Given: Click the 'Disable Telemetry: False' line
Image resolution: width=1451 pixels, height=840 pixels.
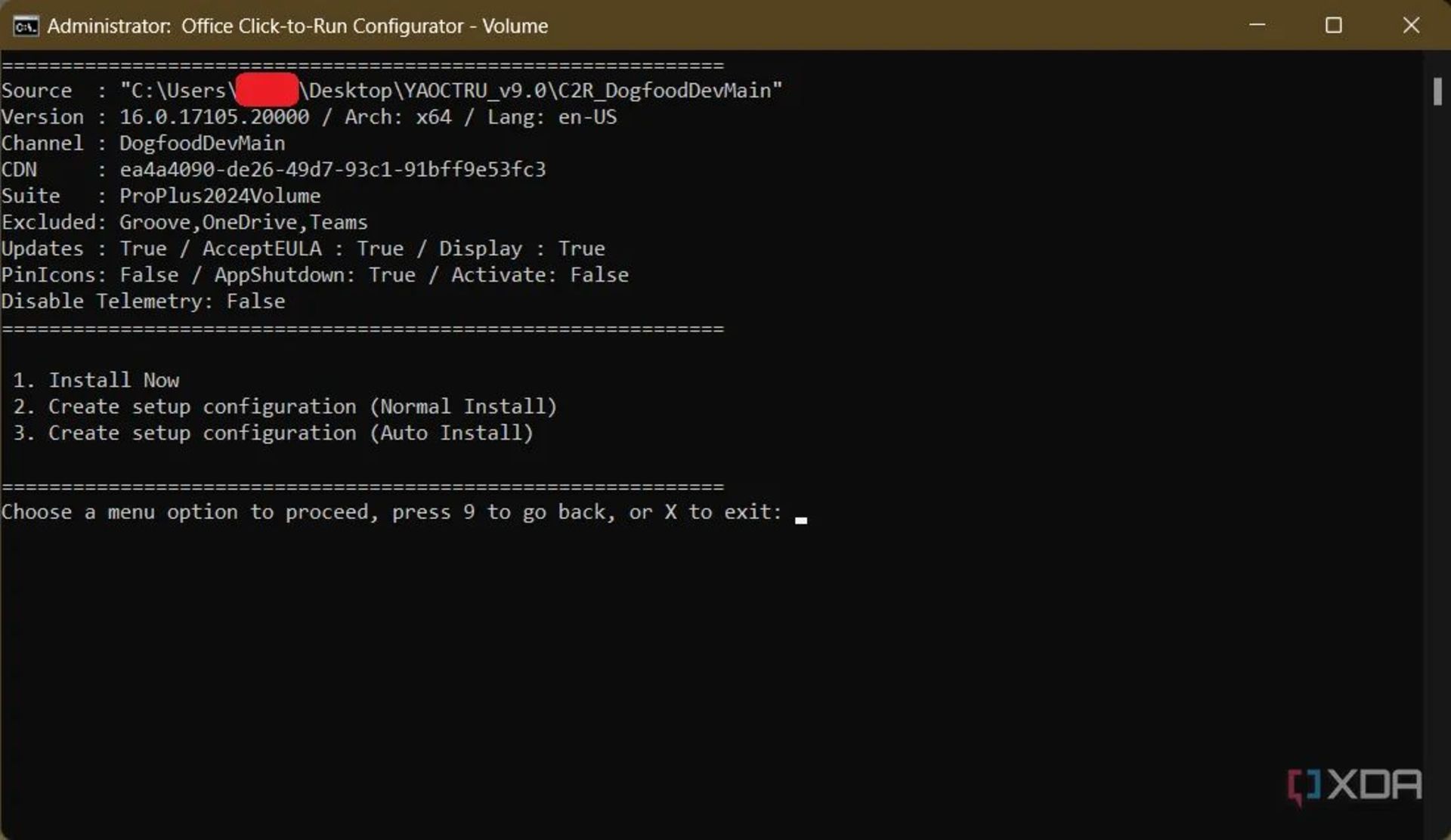Looking at the screenshot, I should coord(143,301).
